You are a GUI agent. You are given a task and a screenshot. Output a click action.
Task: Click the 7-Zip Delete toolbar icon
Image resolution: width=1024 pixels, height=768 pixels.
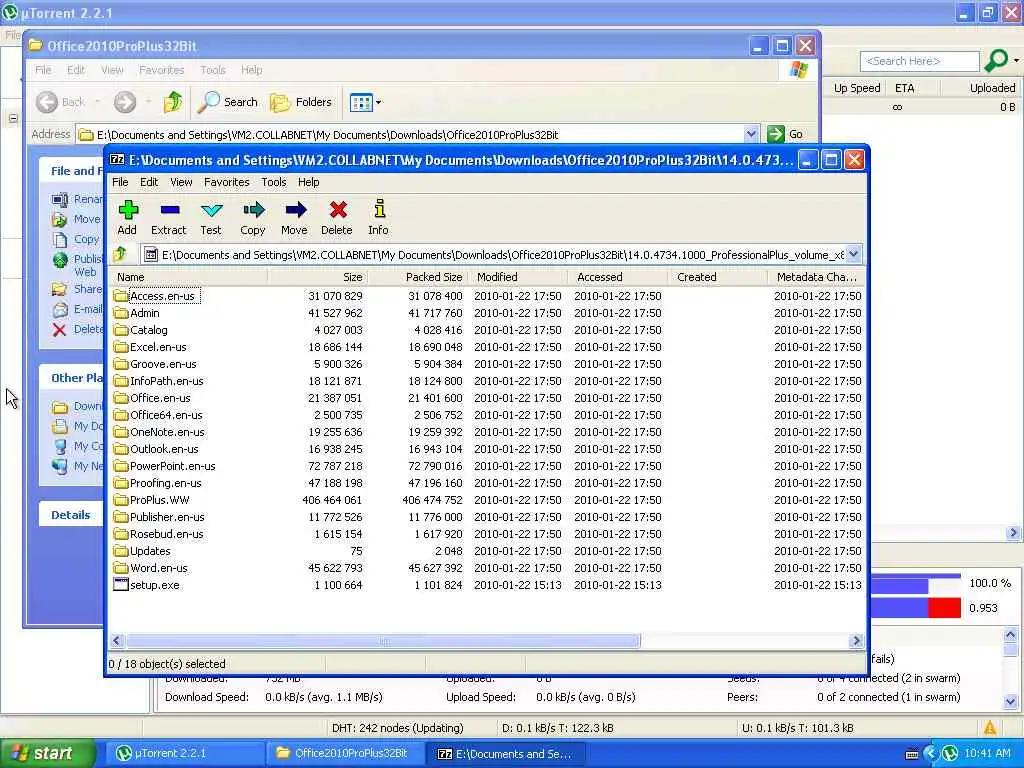[x=338, y=210]
